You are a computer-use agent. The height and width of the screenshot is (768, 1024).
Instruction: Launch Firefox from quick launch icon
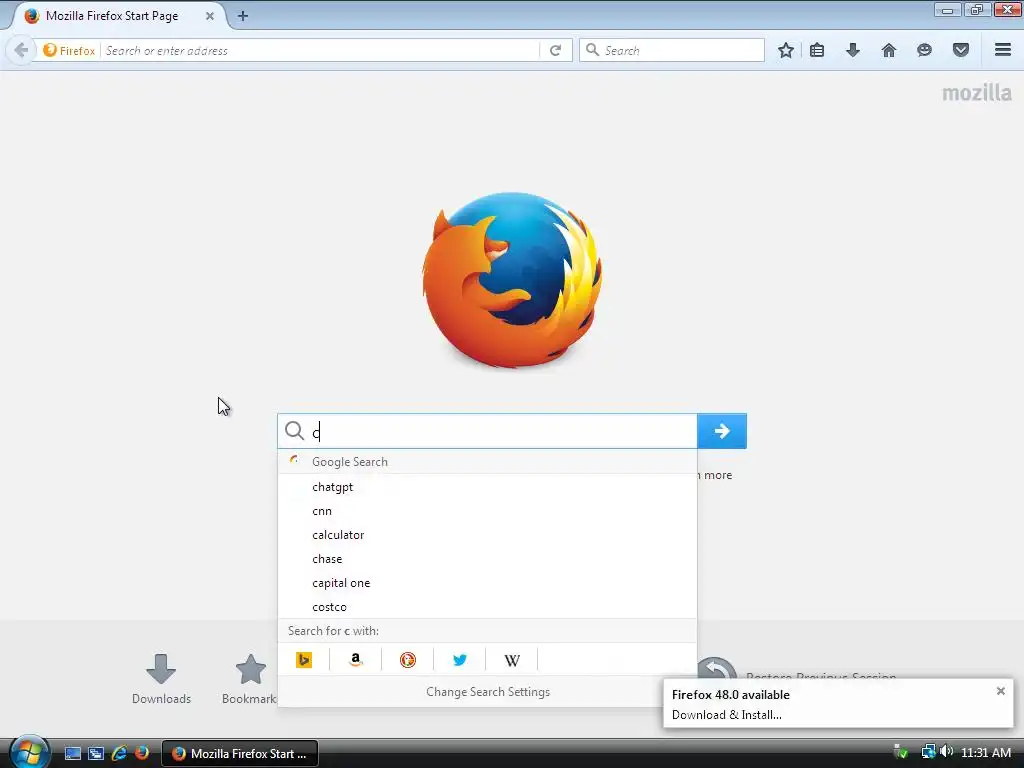142,753
